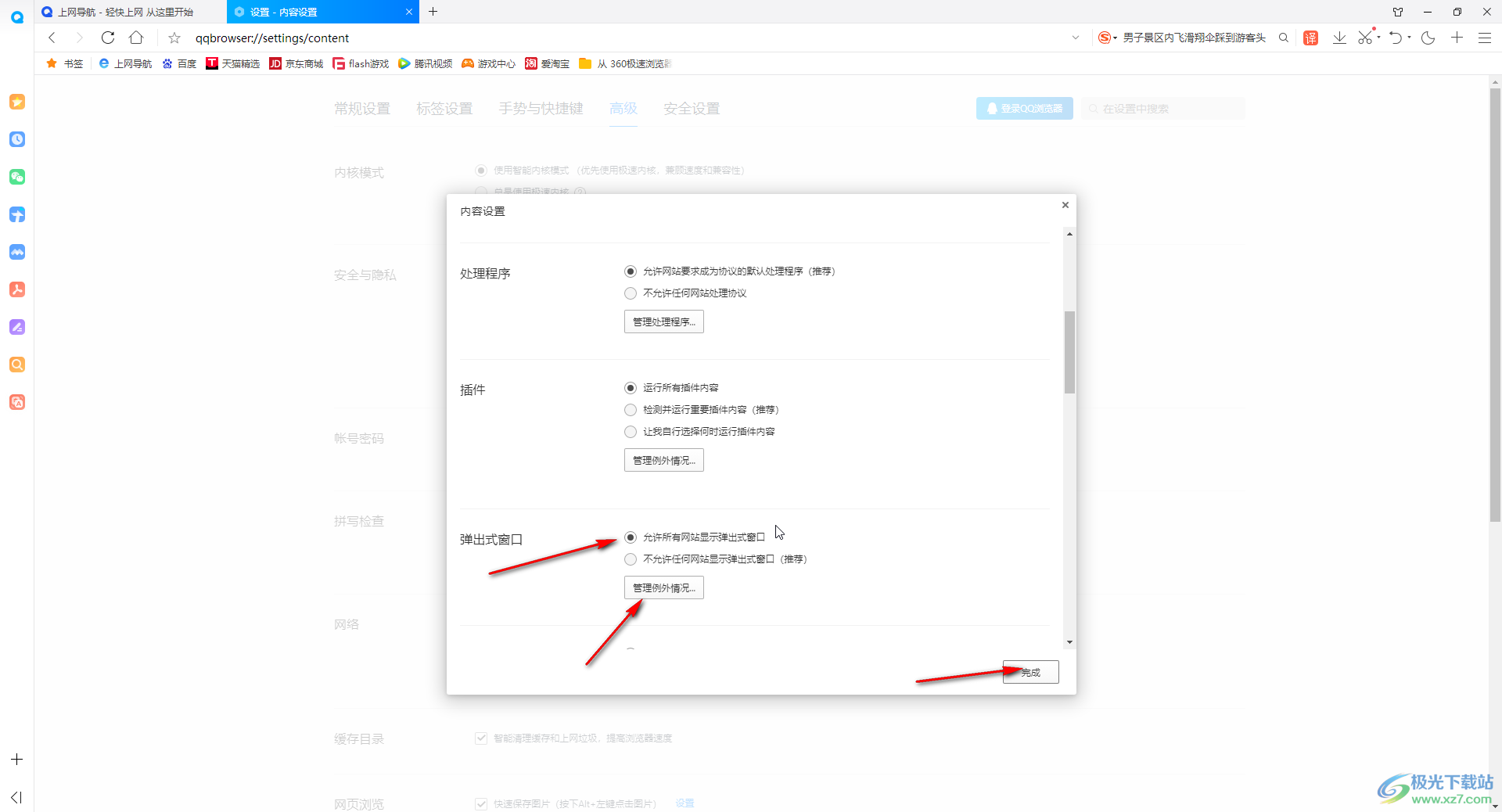Toggle night mode moon icon
The width and height of the screenshot is (1502, 812).
[1428, 38]
